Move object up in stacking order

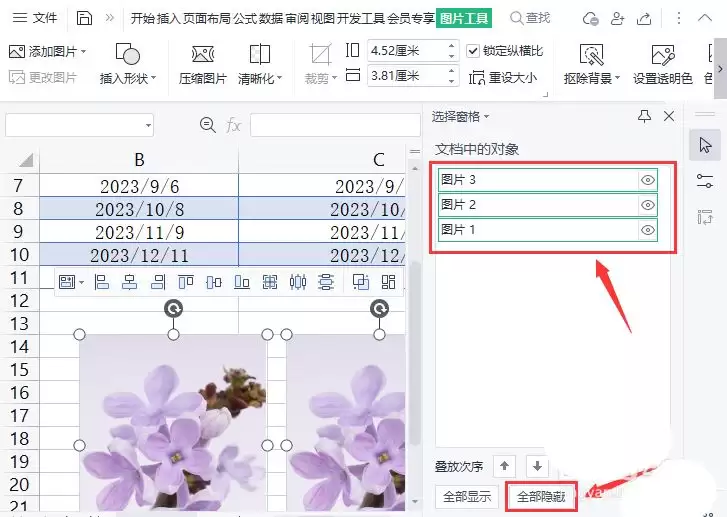click(x=505, y=466)
